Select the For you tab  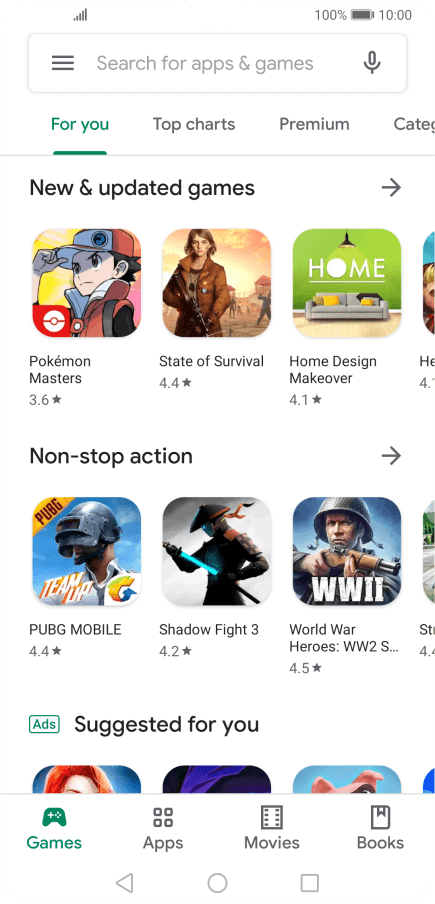80,125
